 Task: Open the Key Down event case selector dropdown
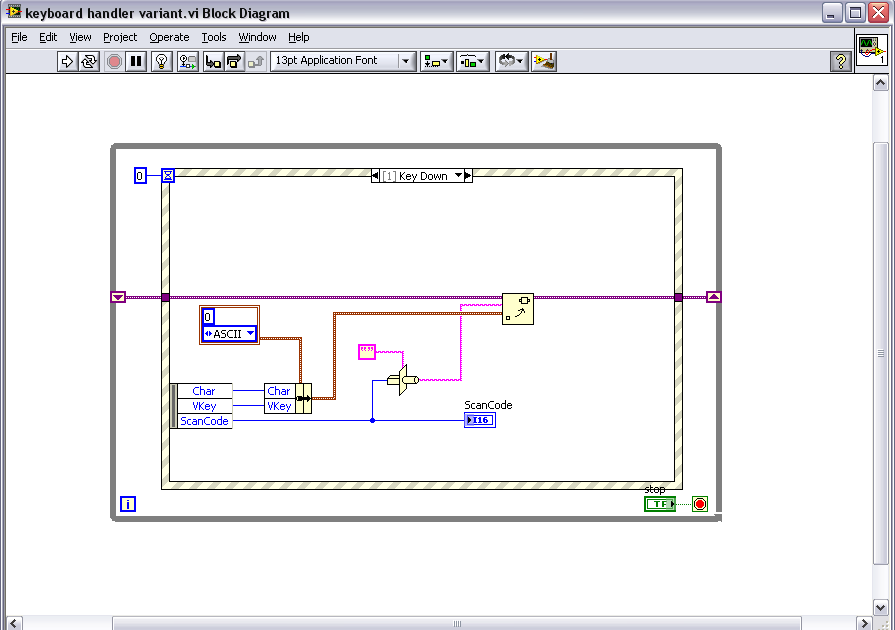coord(456,175)
